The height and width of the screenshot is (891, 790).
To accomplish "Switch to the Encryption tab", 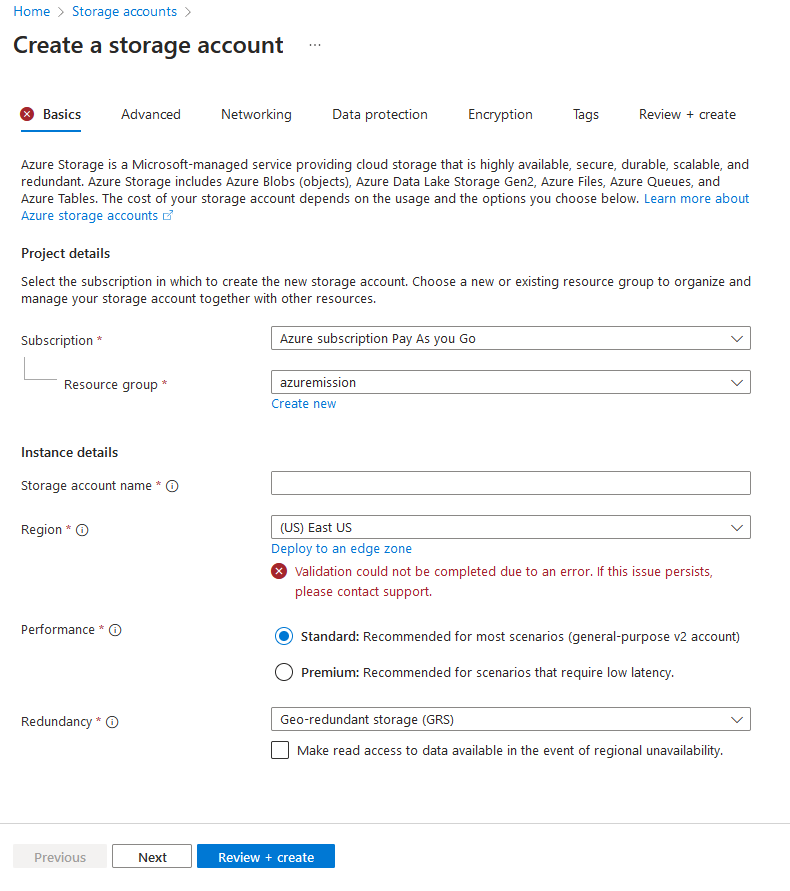I will click(x=500, y=114).
